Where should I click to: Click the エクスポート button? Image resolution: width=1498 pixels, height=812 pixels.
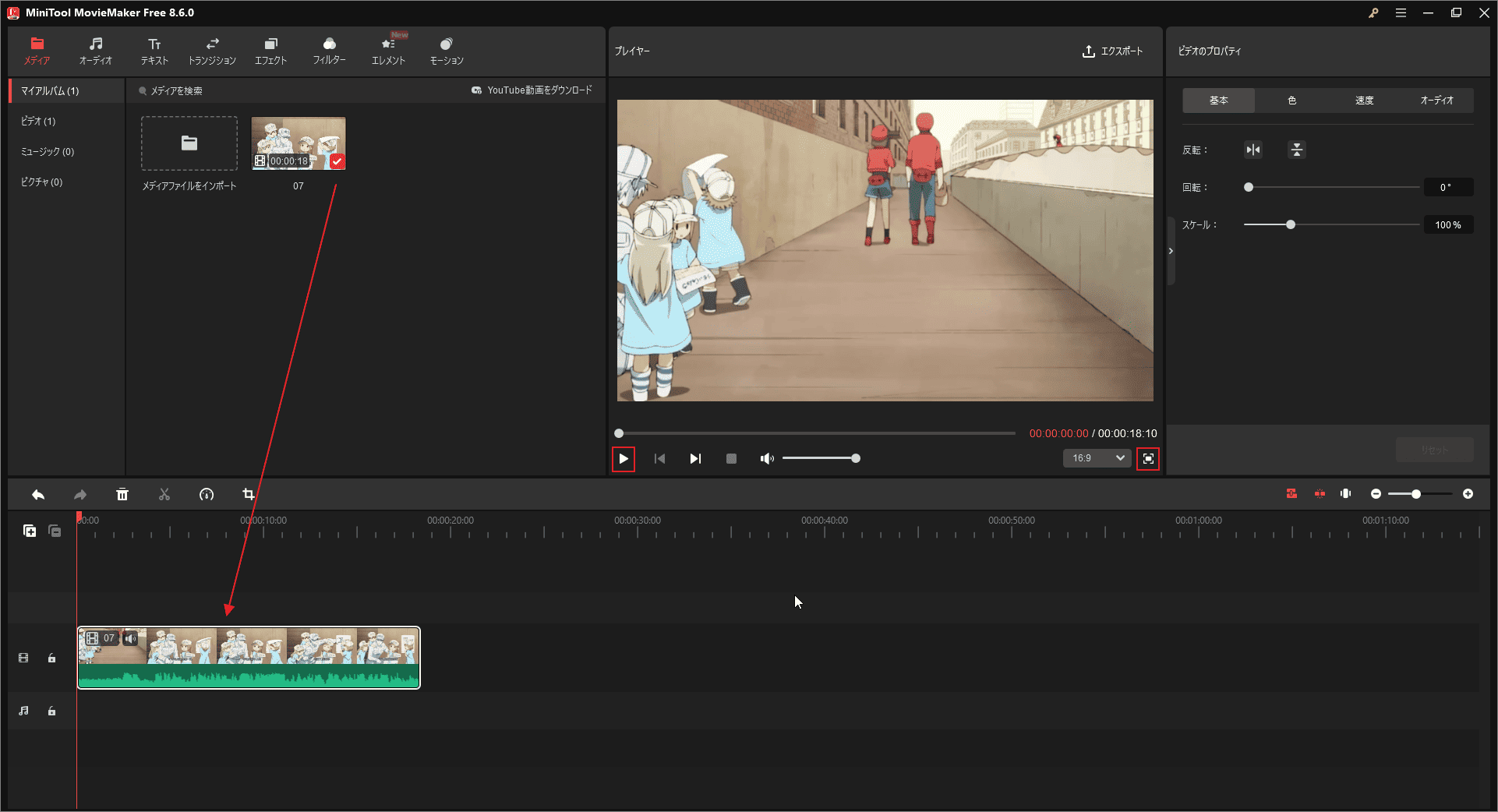click(x=1113, y=51)
